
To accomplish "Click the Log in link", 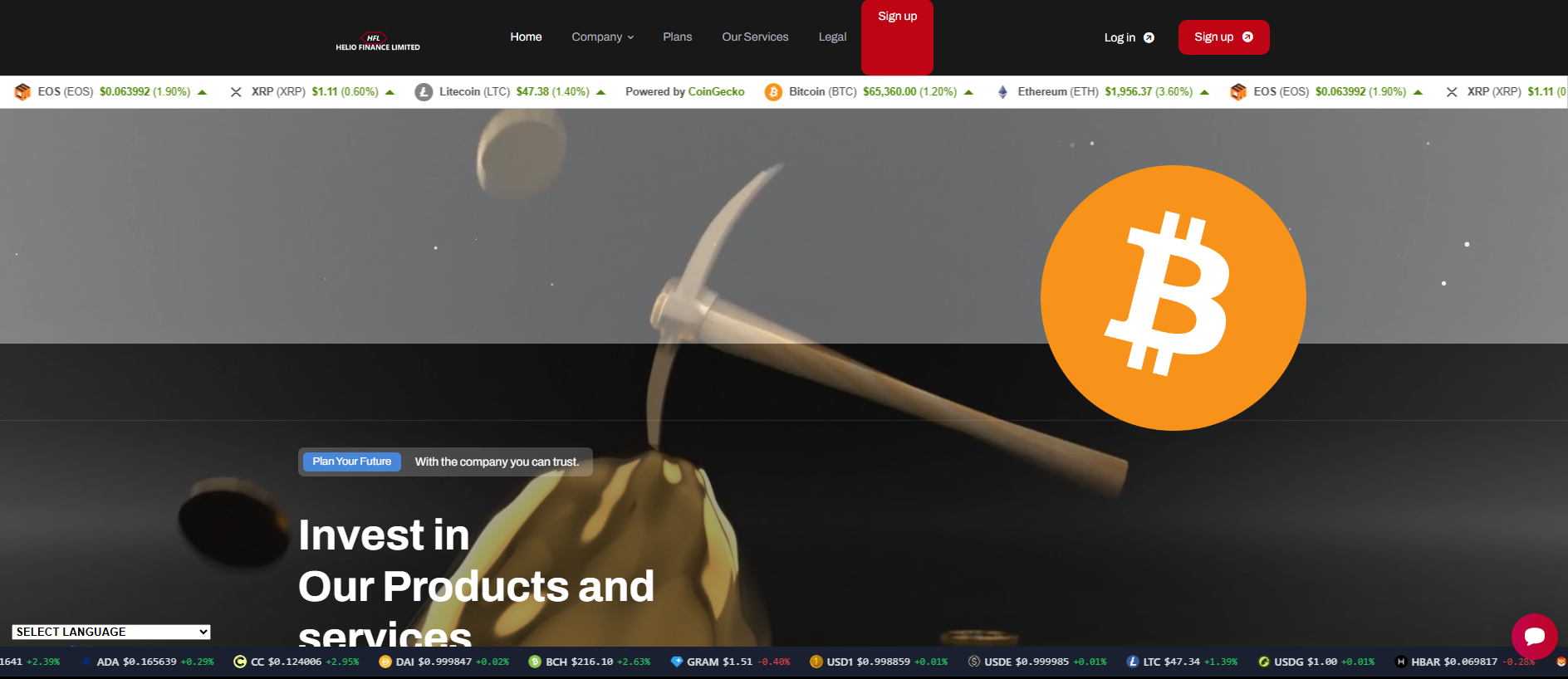I will click(x=1120, y=37).
